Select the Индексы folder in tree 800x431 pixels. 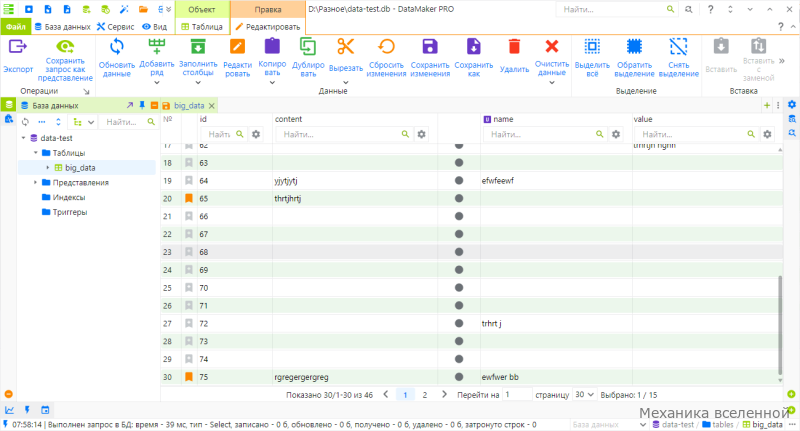pos(63,197)
